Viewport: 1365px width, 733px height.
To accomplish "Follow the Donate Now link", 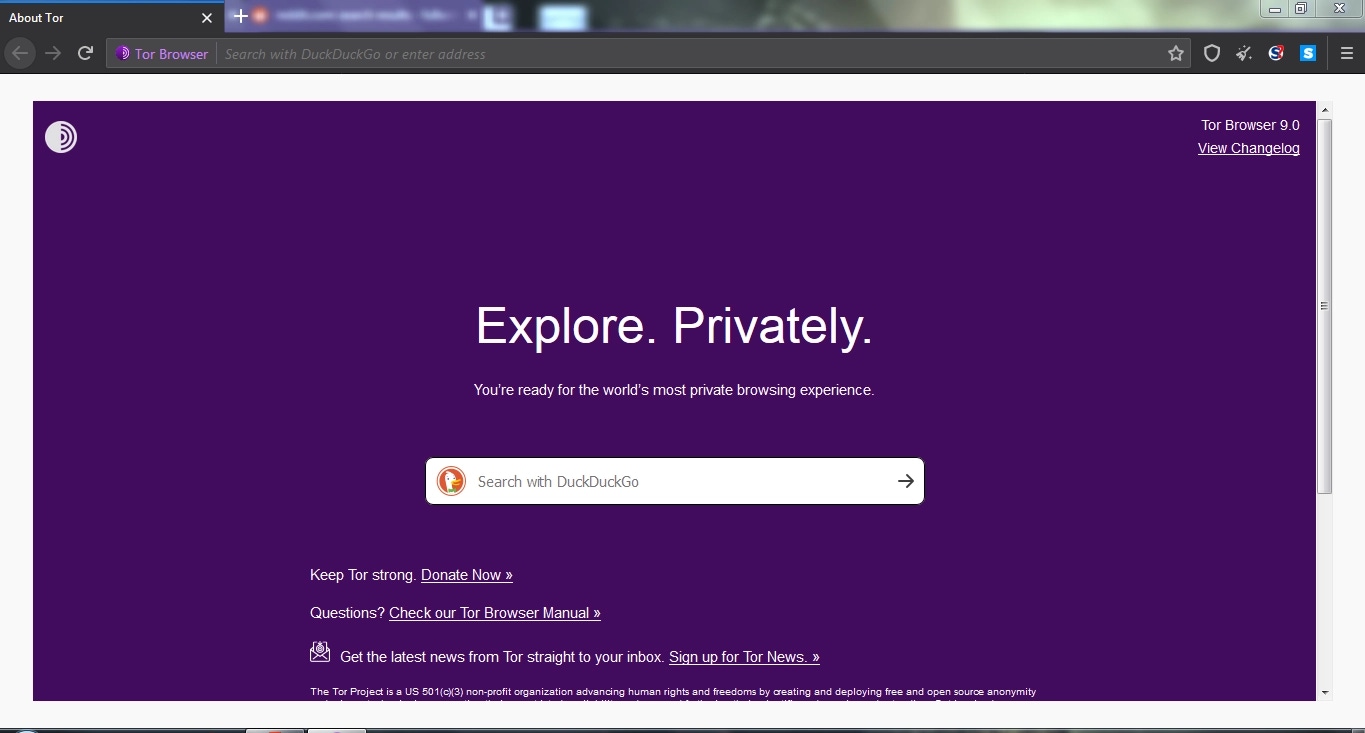I will [x=467, y=575].
